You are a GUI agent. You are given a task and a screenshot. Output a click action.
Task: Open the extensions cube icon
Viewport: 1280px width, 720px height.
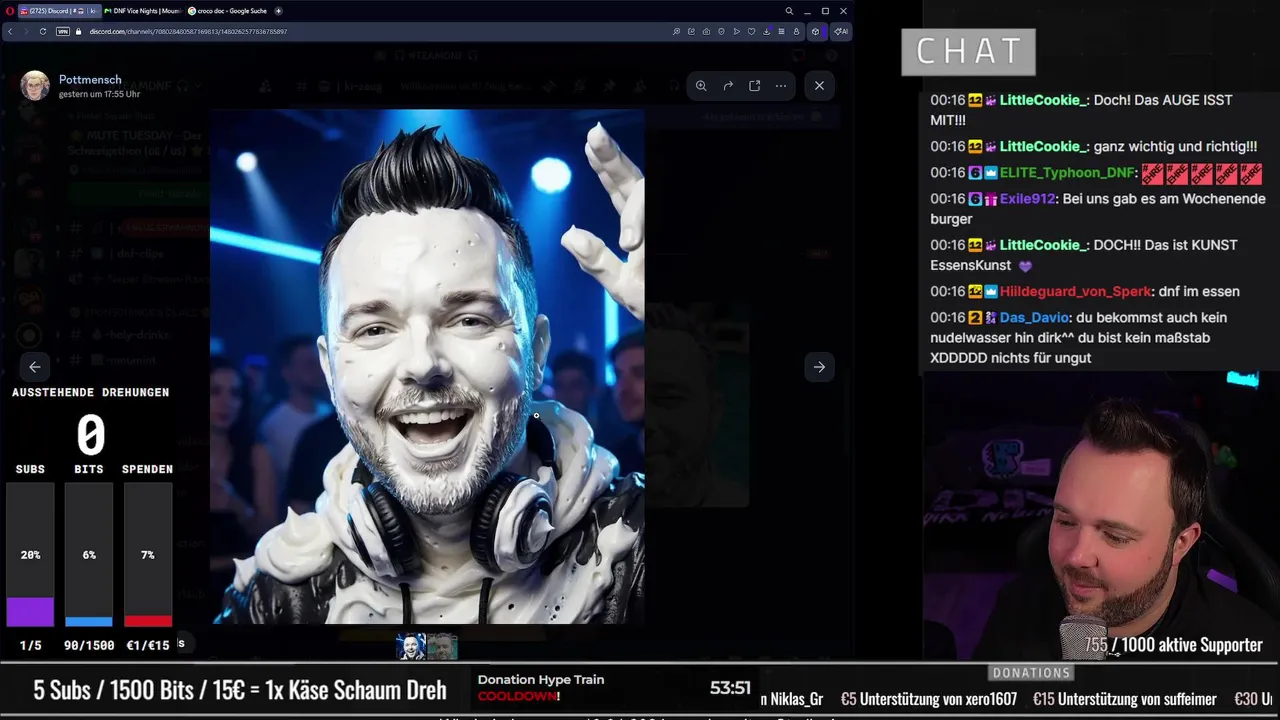[815, 31]
